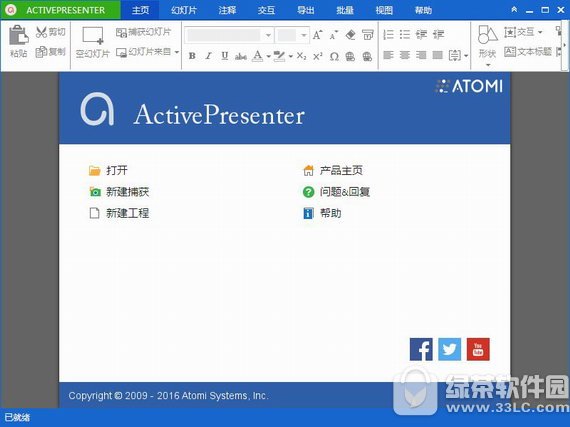Open the font size combo box
This screenshot has width=570, height=427.
292,35
